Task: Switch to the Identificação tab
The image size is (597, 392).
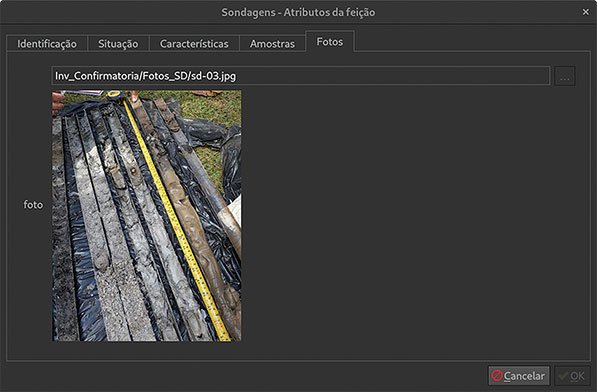Action: click(47, 44)
